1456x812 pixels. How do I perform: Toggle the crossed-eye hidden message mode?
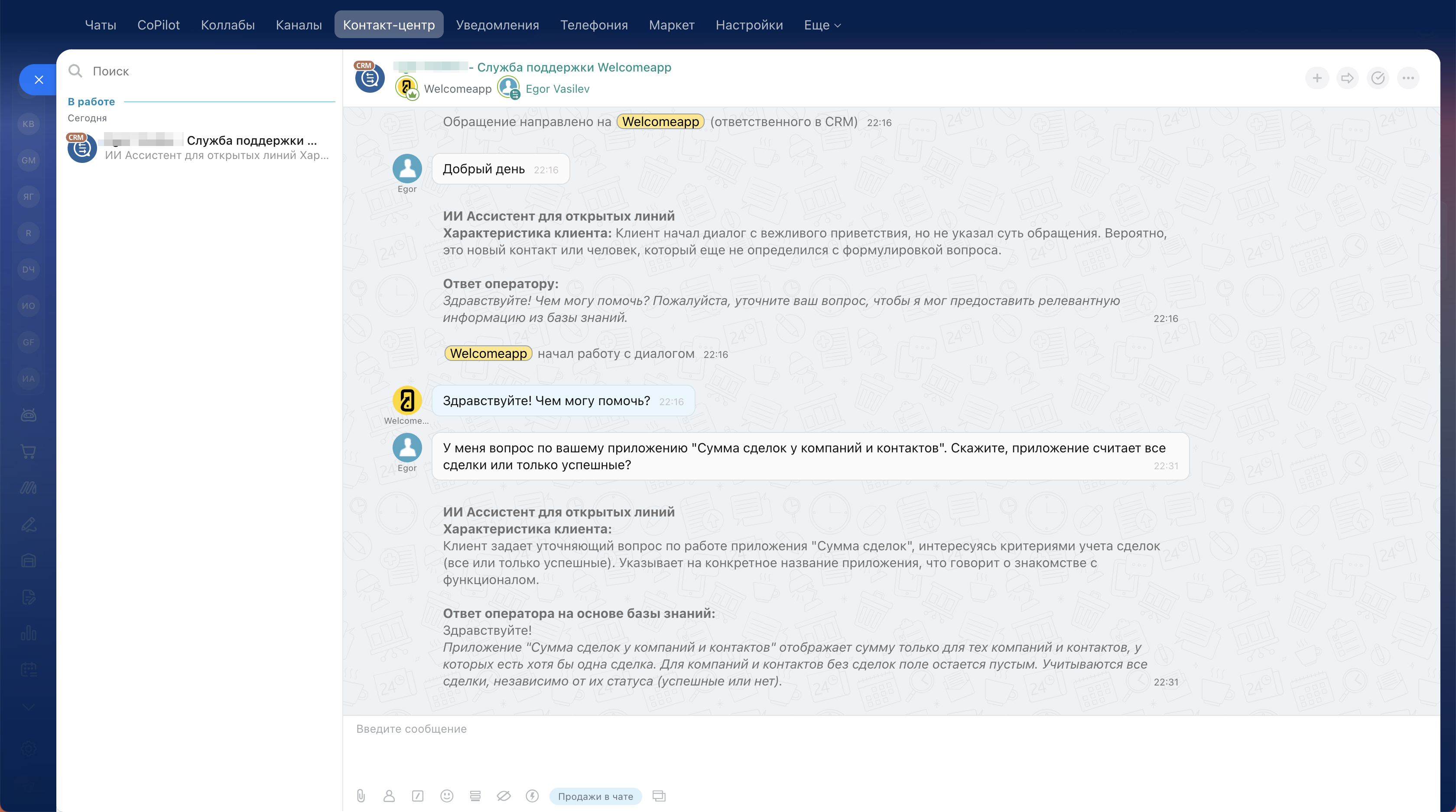504,796
